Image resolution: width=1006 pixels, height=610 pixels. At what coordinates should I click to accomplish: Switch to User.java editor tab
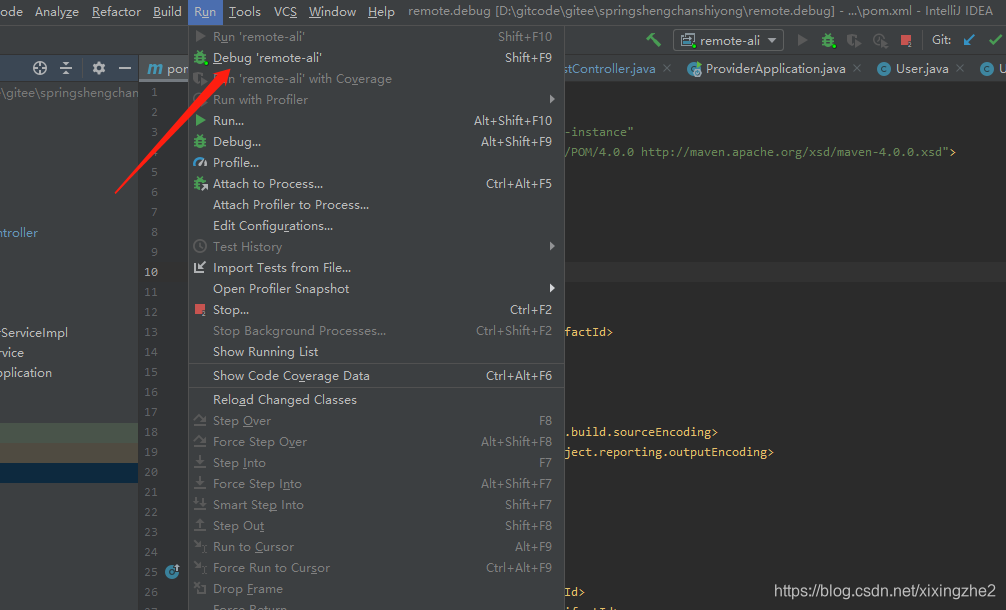pos(921,69)
